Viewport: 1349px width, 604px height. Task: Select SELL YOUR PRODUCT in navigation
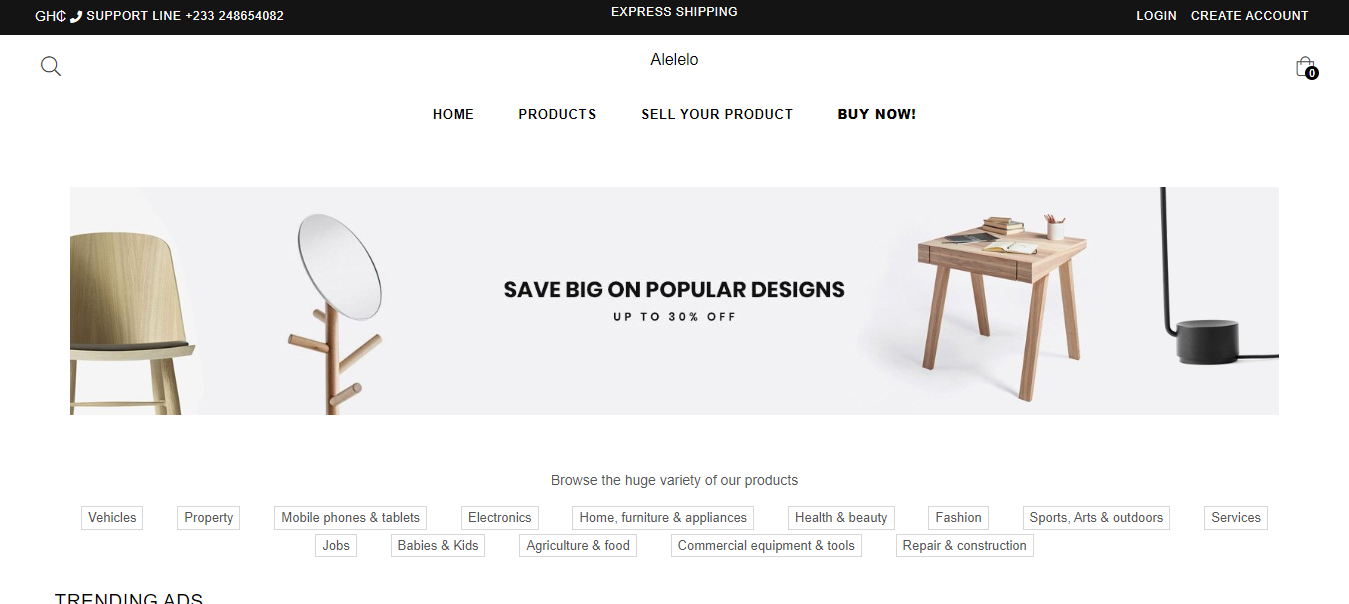point(717,114)
